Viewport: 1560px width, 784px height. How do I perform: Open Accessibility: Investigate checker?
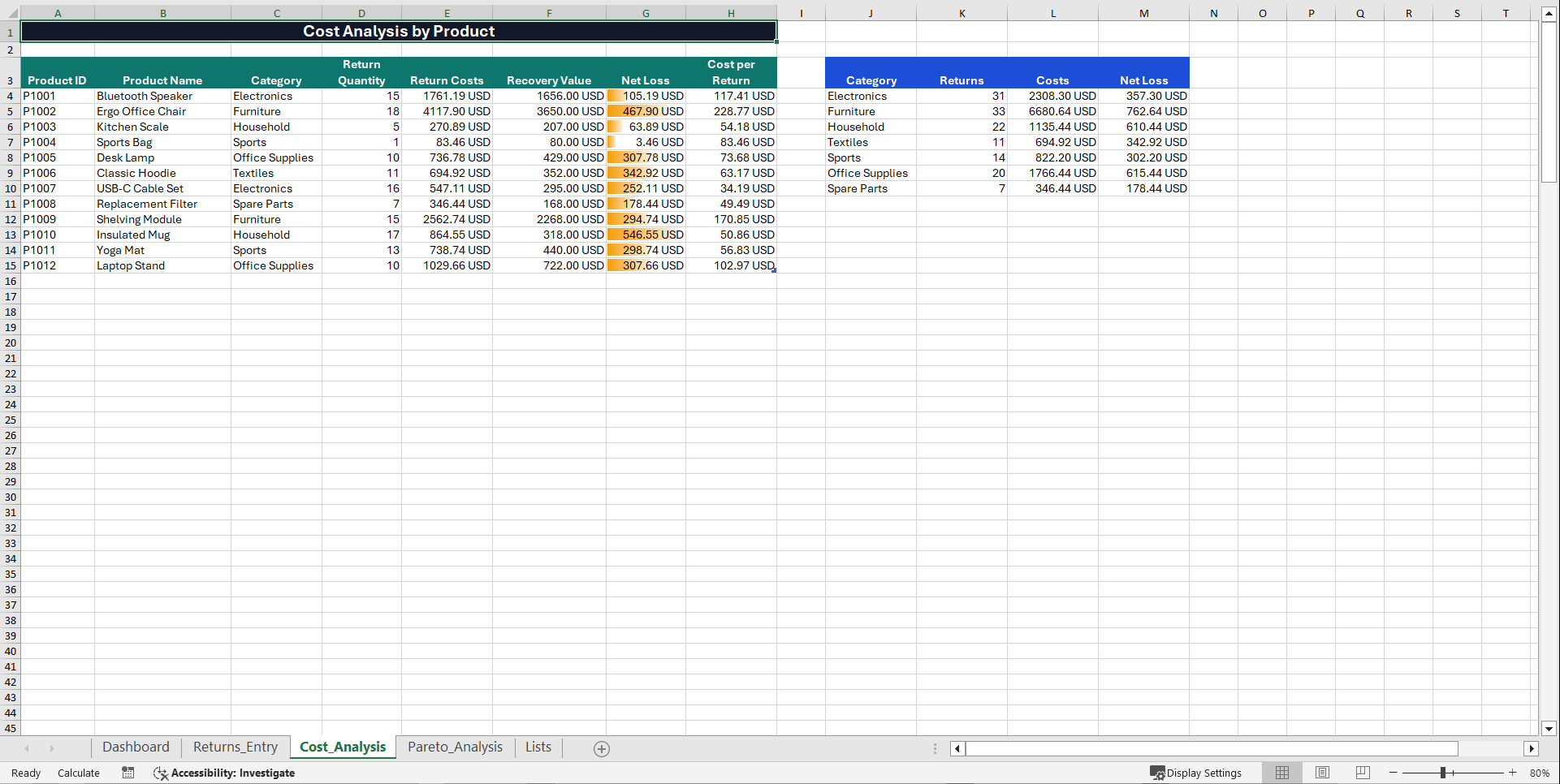point(224,773)
